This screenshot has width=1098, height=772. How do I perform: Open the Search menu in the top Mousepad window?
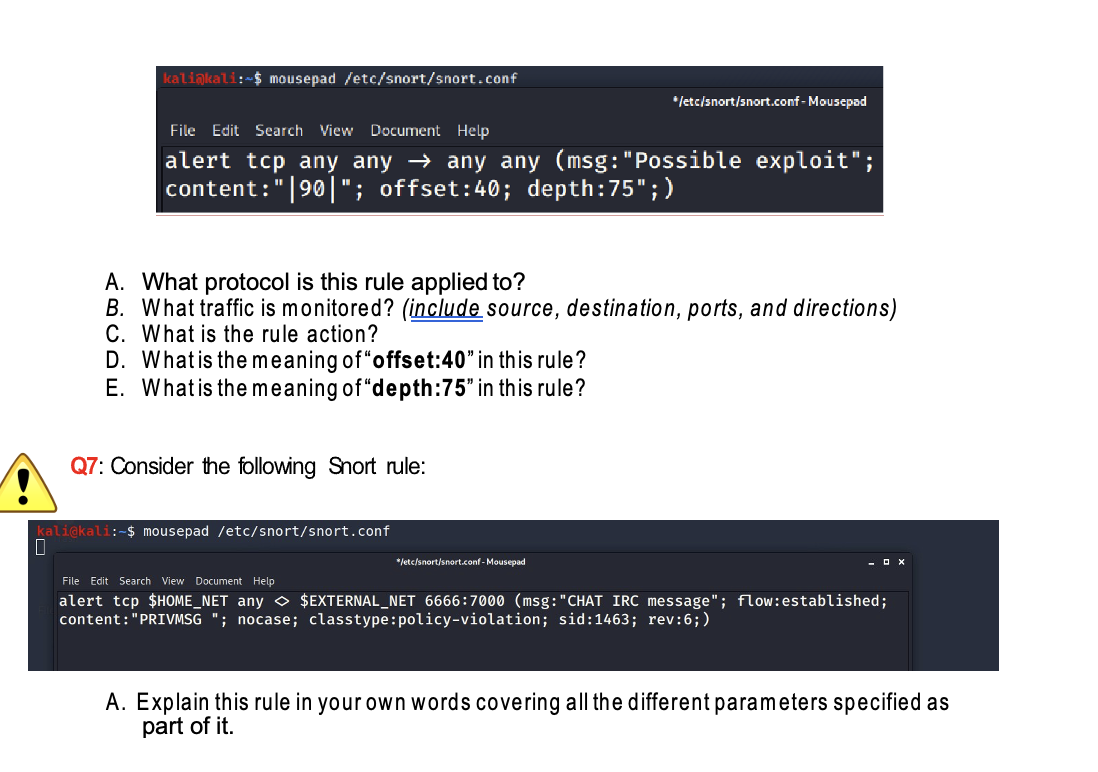(278, 130)
